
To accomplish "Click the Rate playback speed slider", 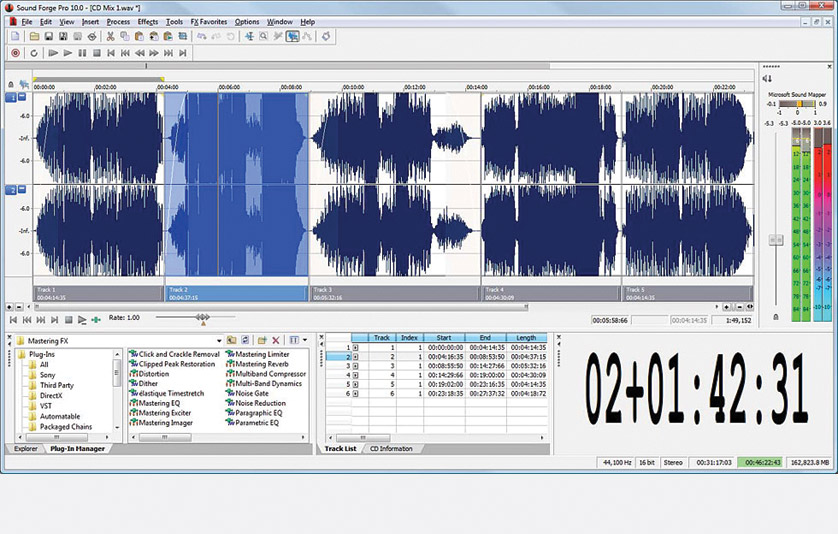I will [203, 318].
